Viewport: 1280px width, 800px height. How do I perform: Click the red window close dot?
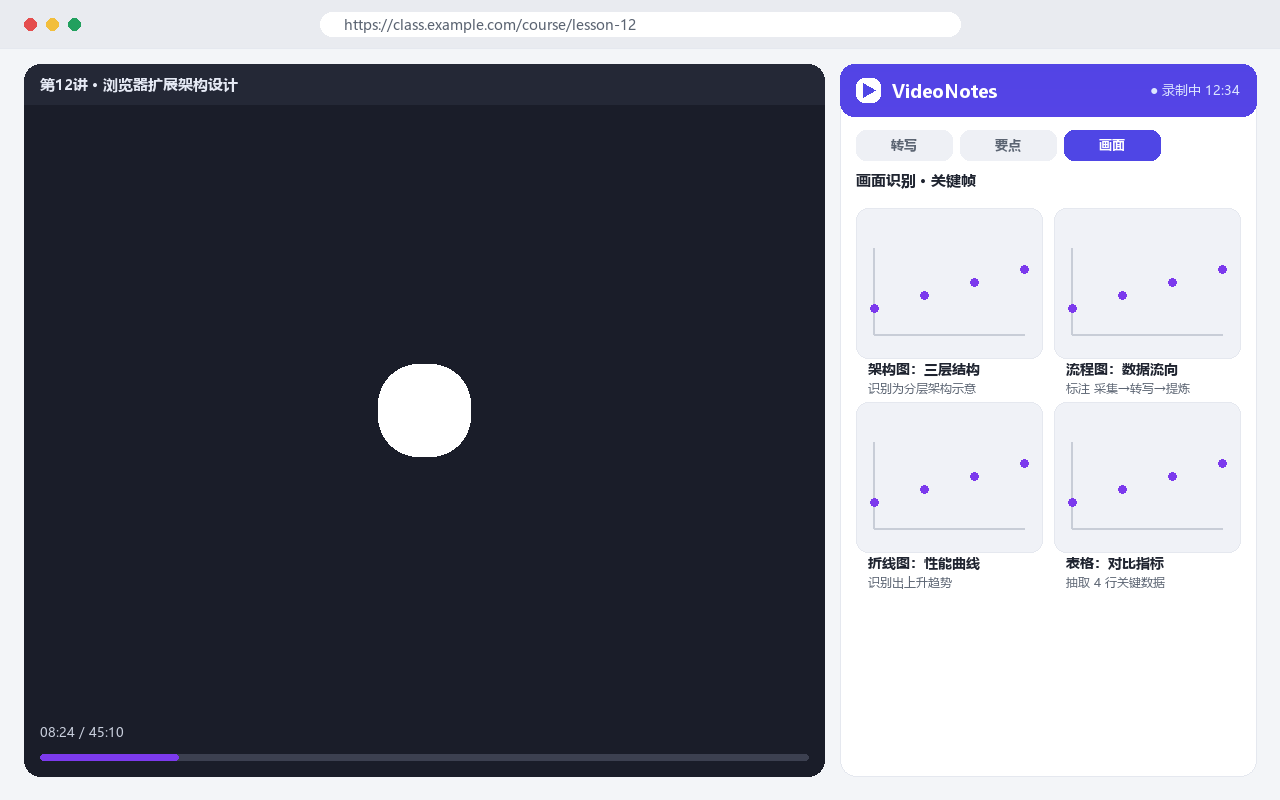click(31, 25)
